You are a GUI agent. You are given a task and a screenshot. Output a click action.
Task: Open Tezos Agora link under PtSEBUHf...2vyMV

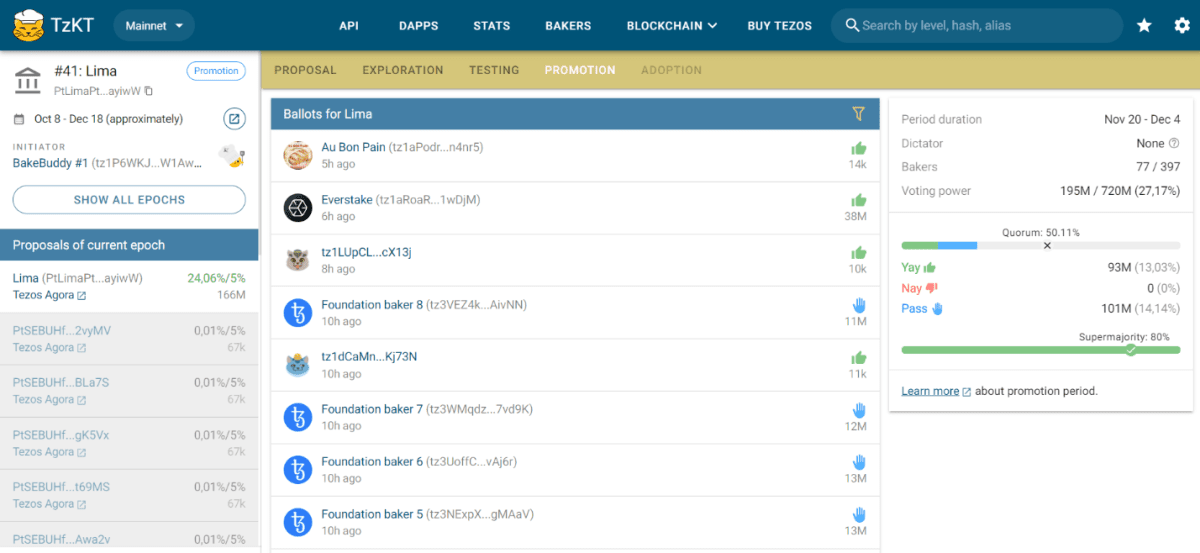(x=49, y=347)
